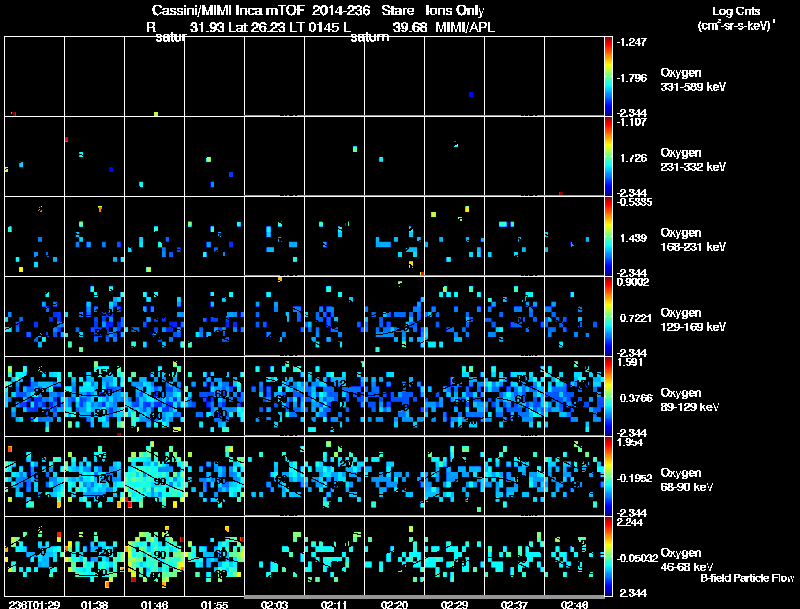The width and height of the screenshot is (800, 609).
Task: Select the 01:46 time label on the axis
Action: click(155, 604)
